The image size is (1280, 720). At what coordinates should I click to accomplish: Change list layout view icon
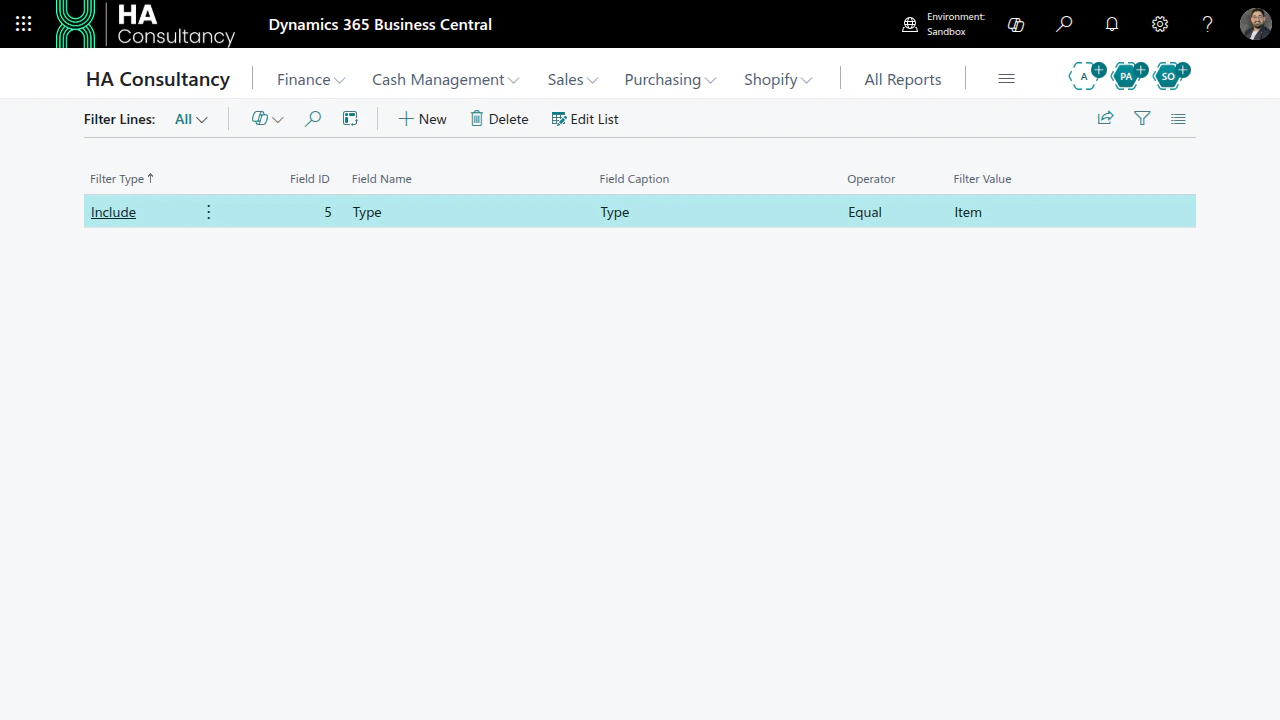point(1178,119)
